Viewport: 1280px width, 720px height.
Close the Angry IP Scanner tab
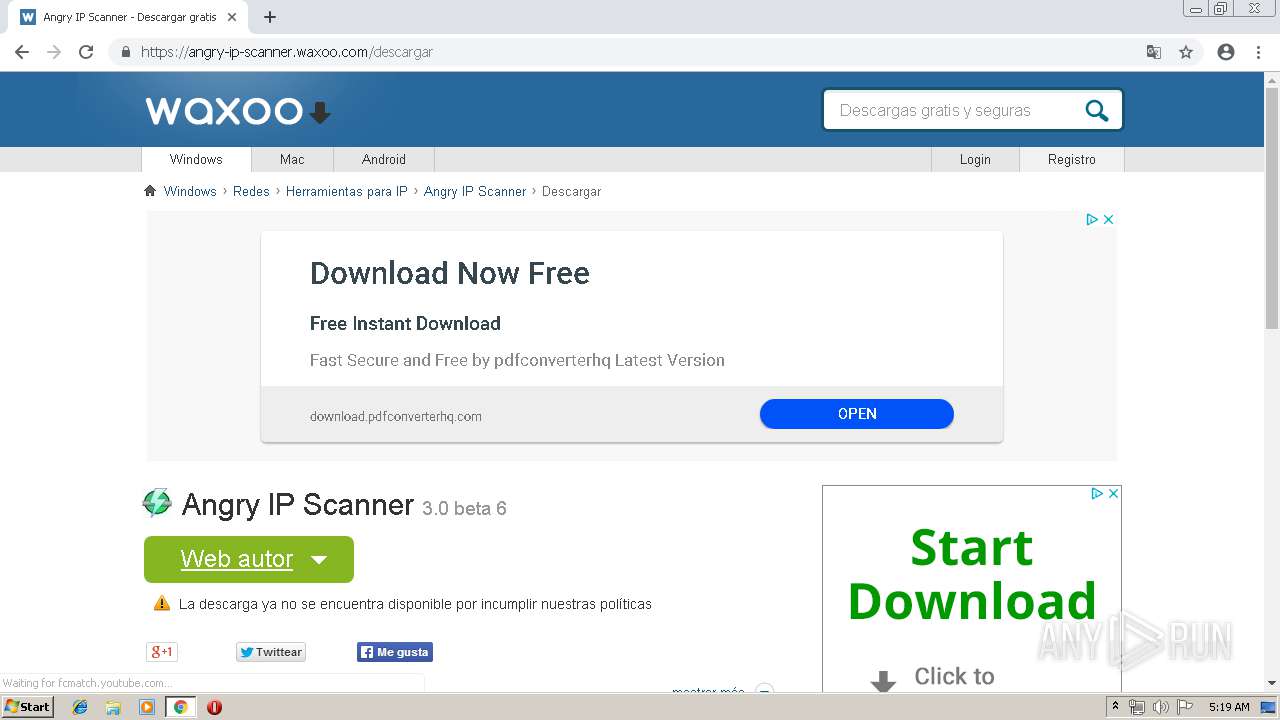pos(232,17)
